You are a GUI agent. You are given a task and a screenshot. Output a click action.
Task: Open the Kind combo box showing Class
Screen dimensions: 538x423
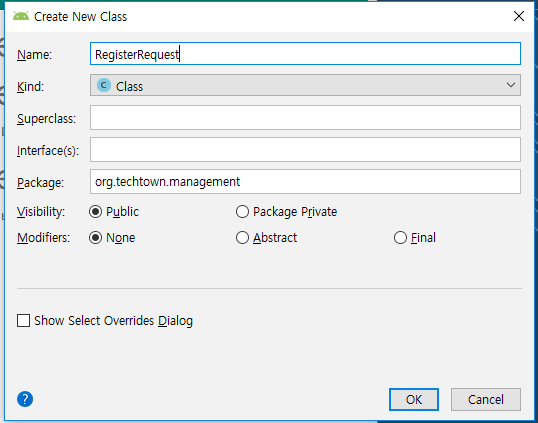305,85
